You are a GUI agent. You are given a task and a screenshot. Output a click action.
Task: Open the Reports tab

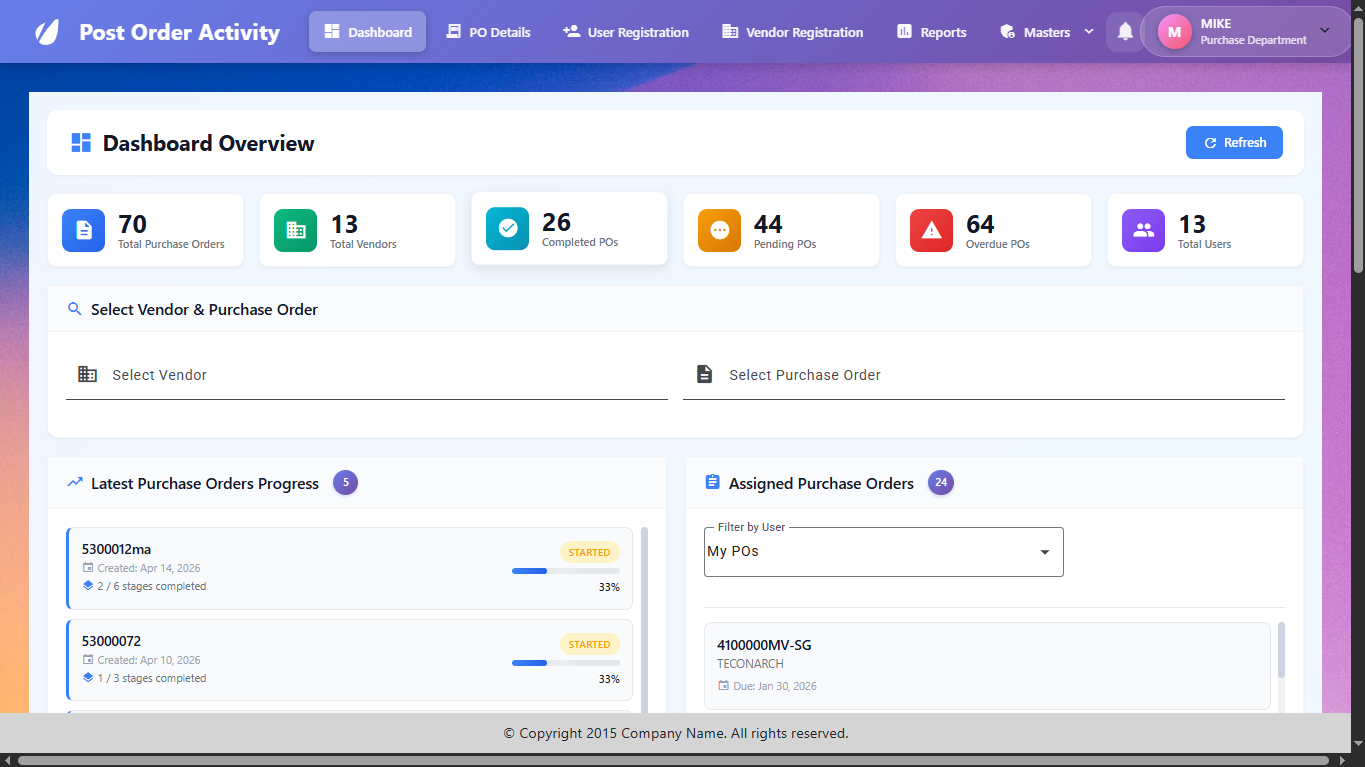pyautogui.click(x=931, y=32)
